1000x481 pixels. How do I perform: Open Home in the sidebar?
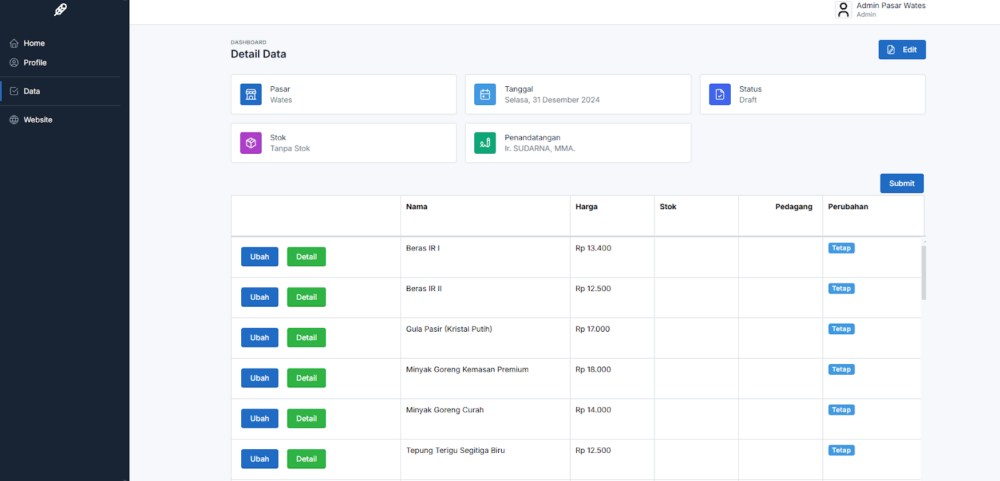(x=34, y=43)
